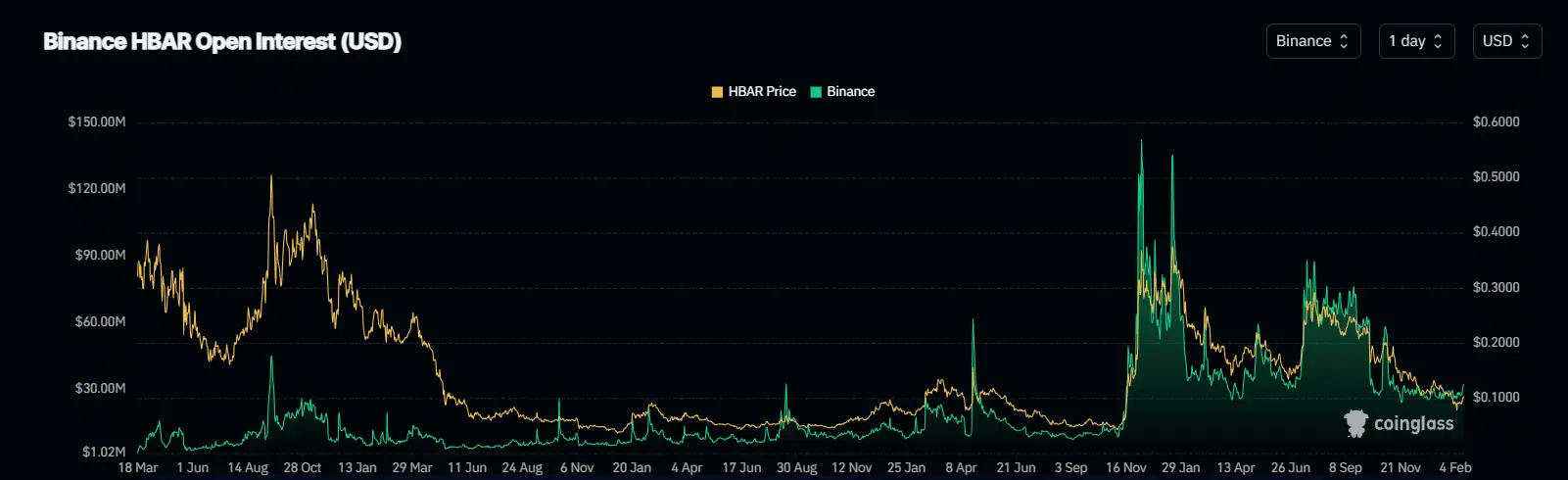Open the 1 day interval dropdown
The height and width of the screenshot is (480, 1568).
click(x=1416, y=41)
